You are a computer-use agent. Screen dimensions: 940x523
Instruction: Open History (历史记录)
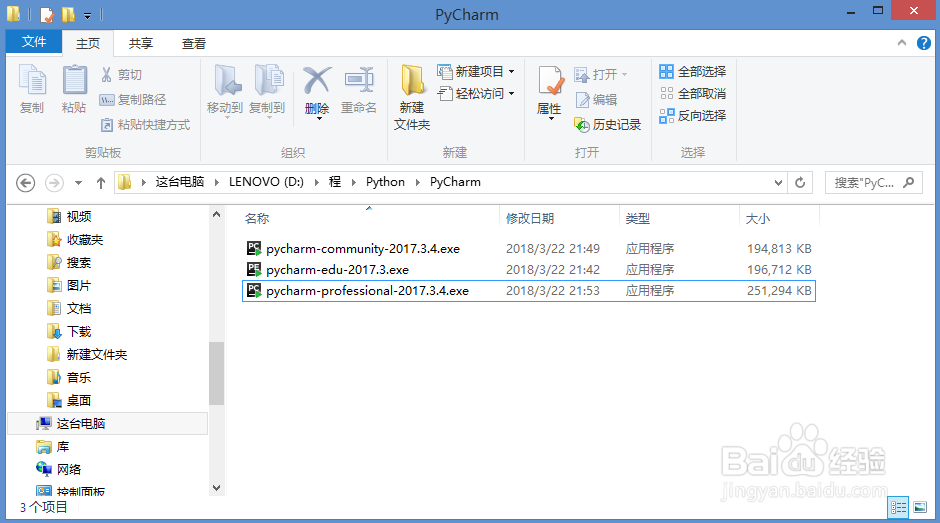click(607, 125)
